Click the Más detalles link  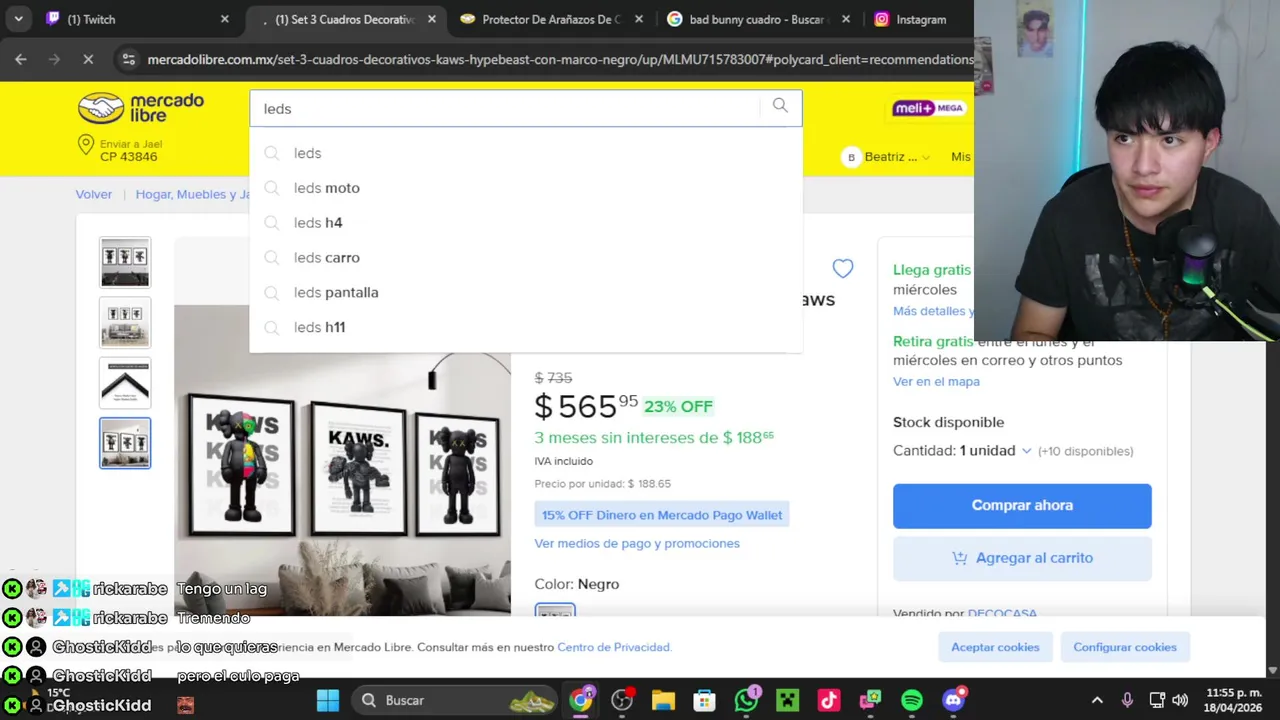coord(933,311)
